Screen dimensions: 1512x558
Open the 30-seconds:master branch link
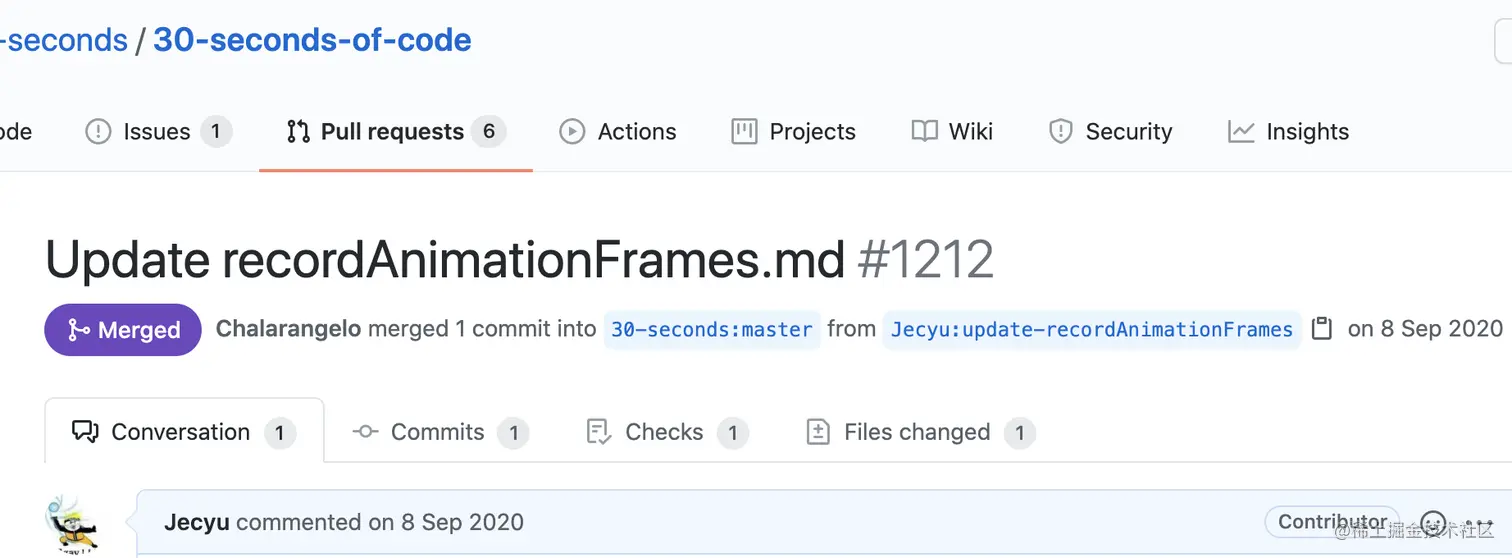click(712, 329)
